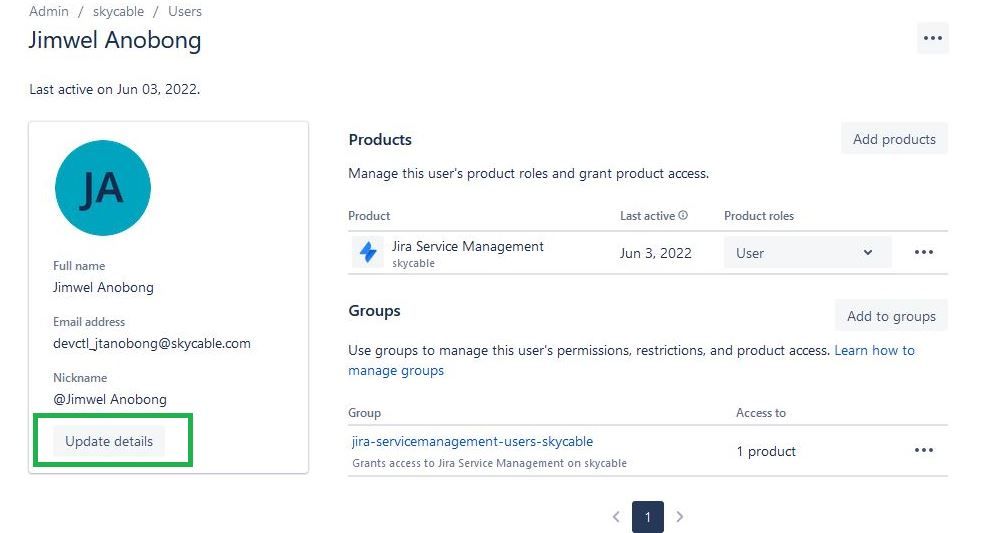Click the nickname @Jimwel Anobong
This screenshot has width=994, height=533.
point(110,399)
